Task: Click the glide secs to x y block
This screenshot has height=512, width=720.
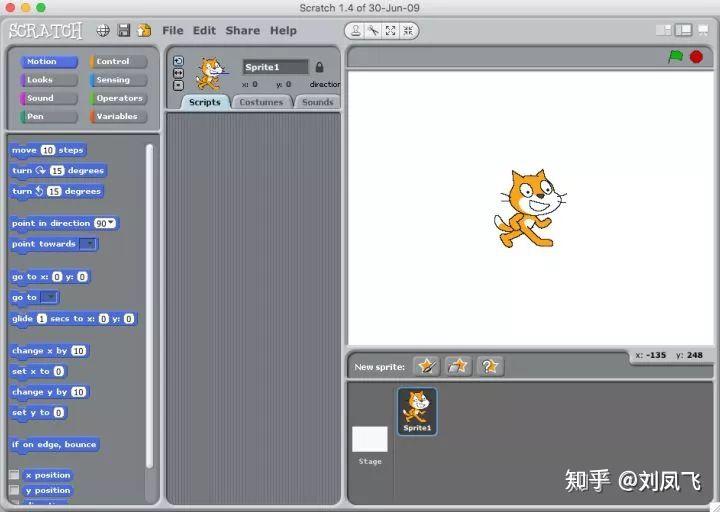Action: pos(73,319)
